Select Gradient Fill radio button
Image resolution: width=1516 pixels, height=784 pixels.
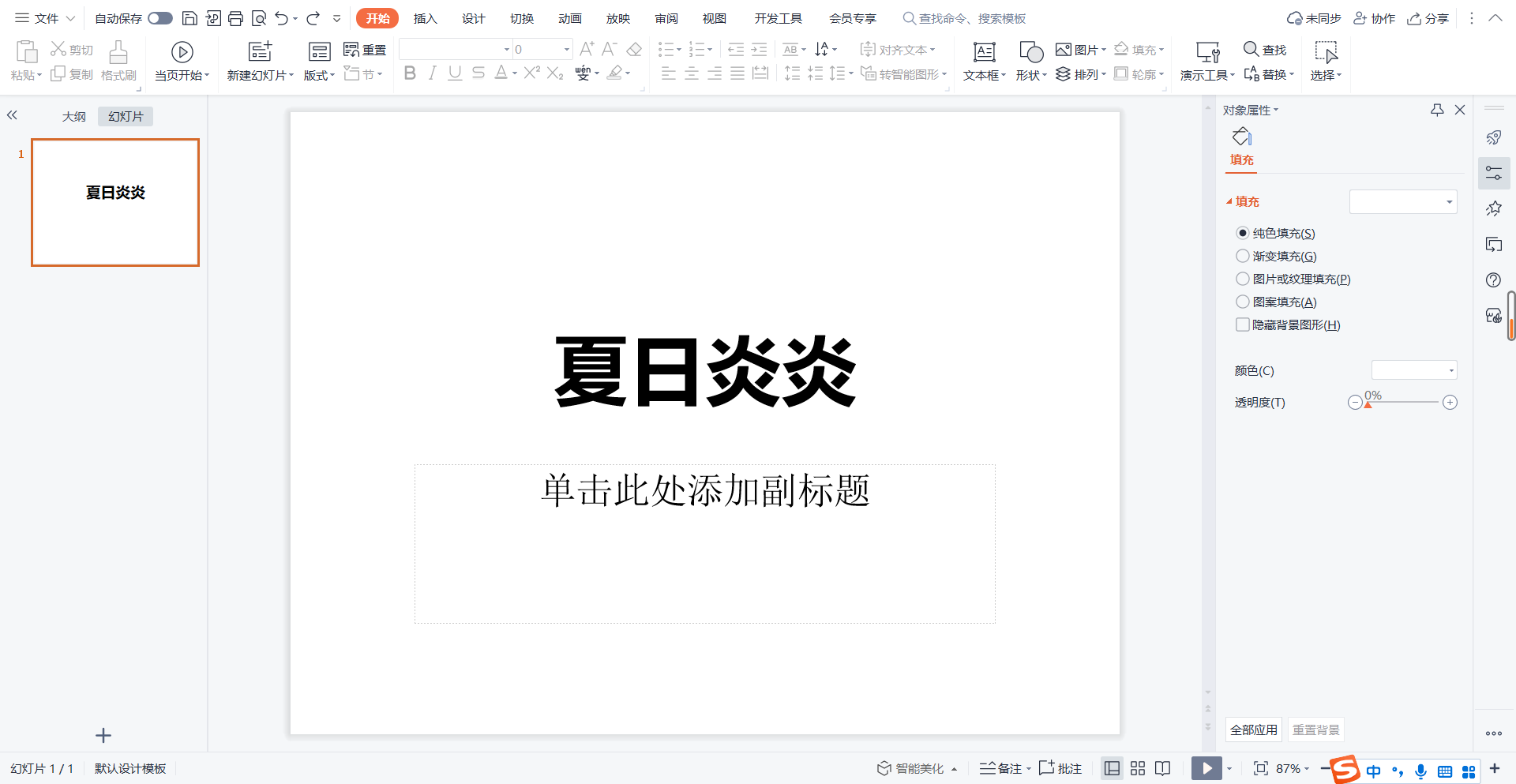(x=1243, y=256)
